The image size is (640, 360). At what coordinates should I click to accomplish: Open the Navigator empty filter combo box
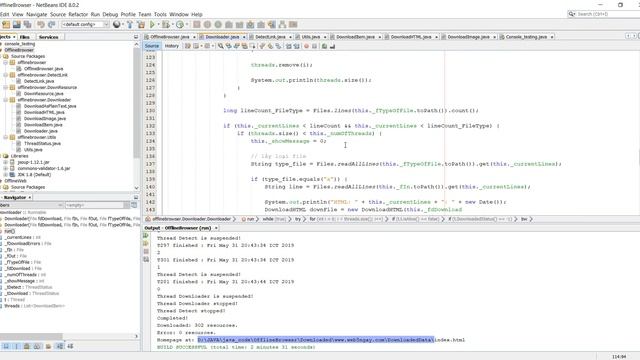(97, 205)
